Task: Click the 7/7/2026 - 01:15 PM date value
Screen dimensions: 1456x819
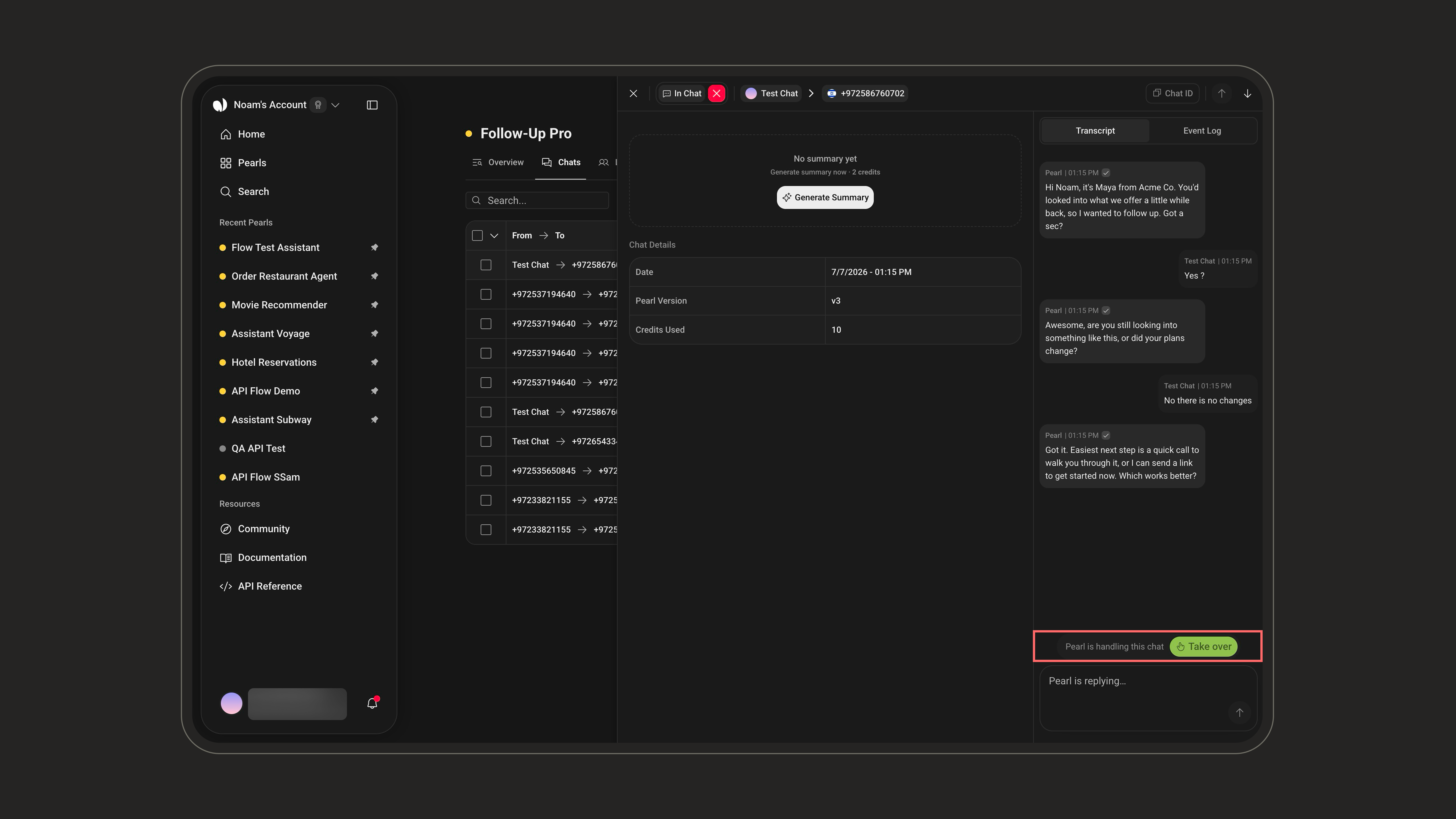Action: click(x=871, y=272)
